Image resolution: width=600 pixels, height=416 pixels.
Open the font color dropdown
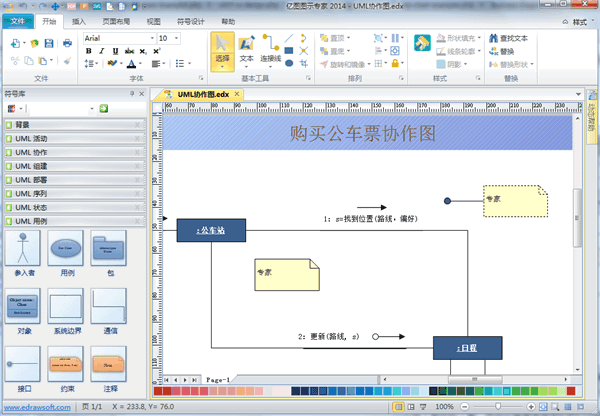tap(140, 64)
